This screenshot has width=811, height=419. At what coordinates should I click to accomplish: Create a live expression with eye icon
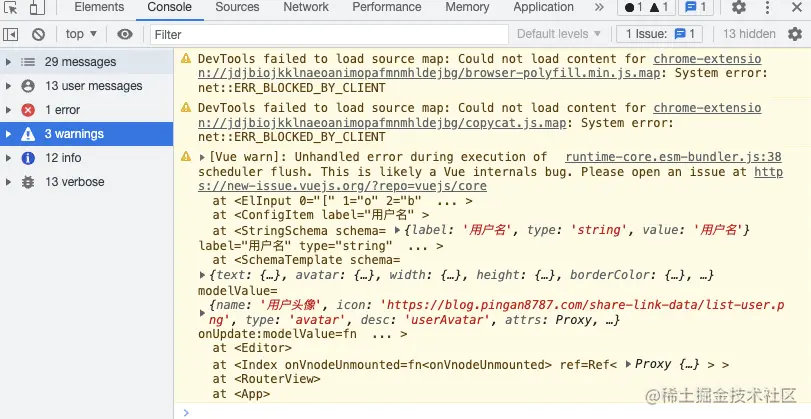125,34
